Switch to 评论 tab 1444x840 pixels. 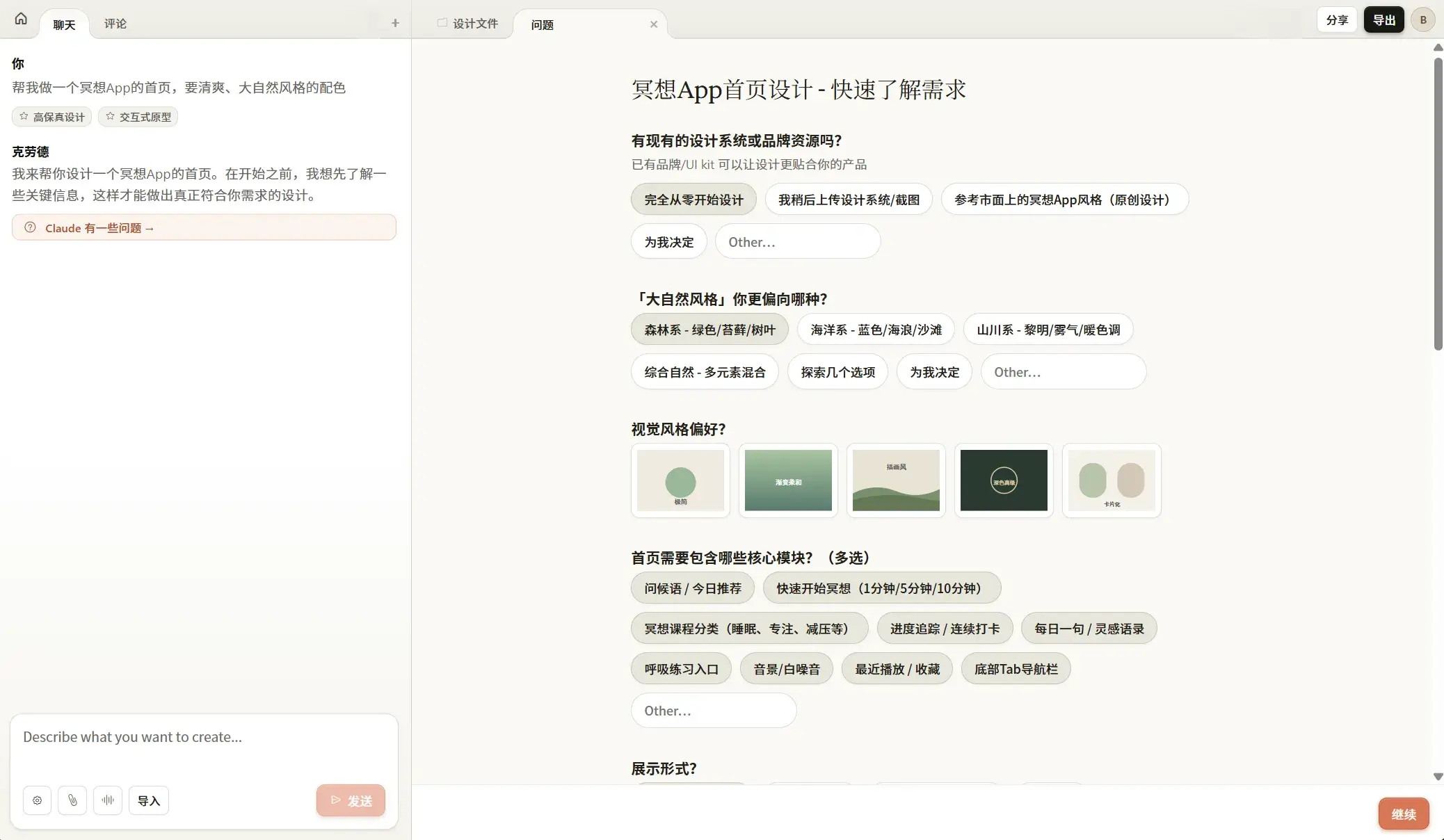click(115, 24)
